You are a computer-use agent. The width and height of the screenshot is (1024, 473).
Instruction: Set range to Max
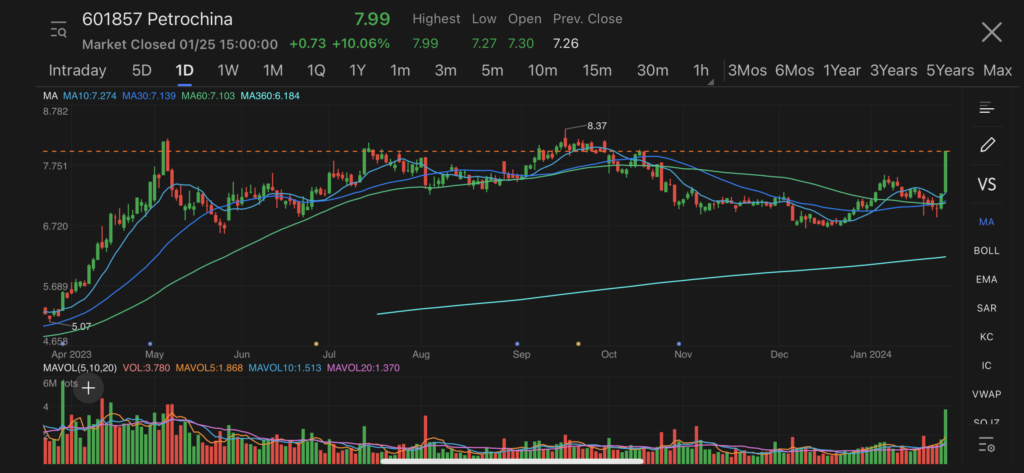click(997, 71)
